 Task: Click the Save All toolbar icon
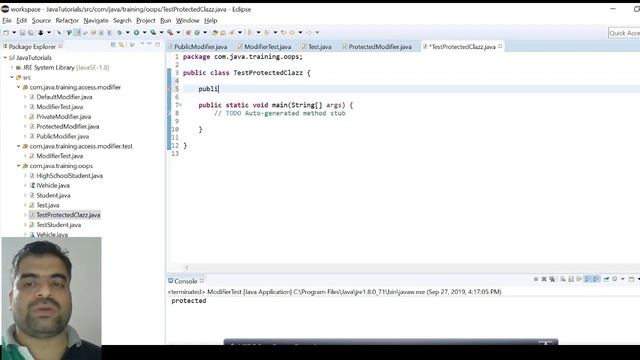[x=31, y=33]
